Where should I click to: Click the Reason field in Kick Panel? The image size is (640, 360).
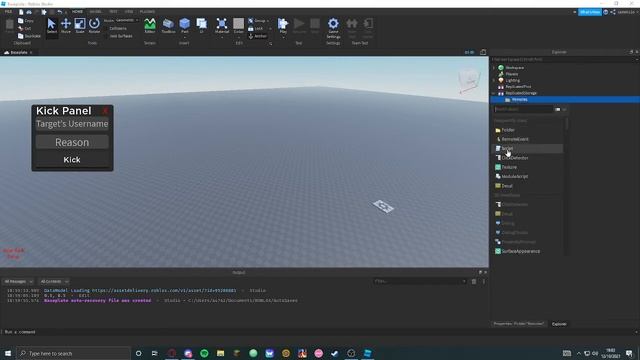(x=72, y=142)
